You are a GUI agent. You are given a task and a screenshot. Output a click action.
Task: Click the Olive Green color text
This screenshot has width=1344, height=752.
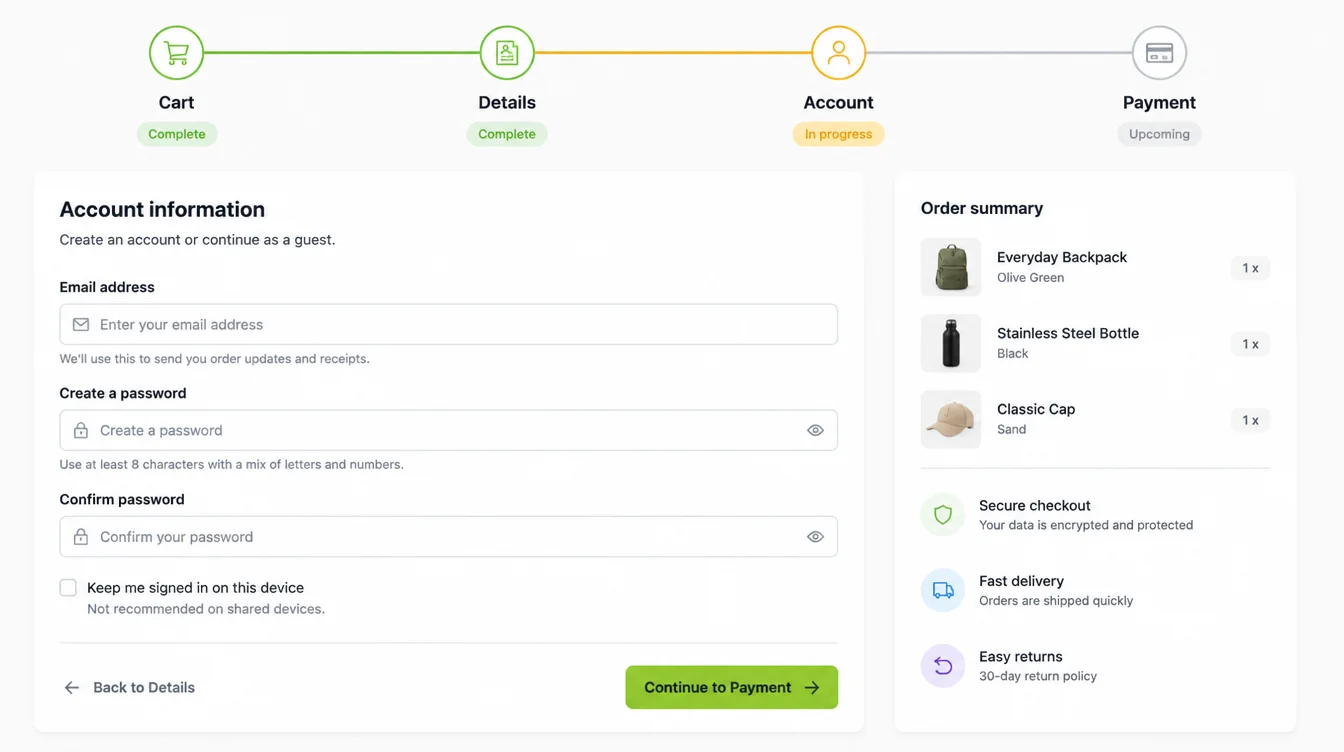(x=1030, y=278)
